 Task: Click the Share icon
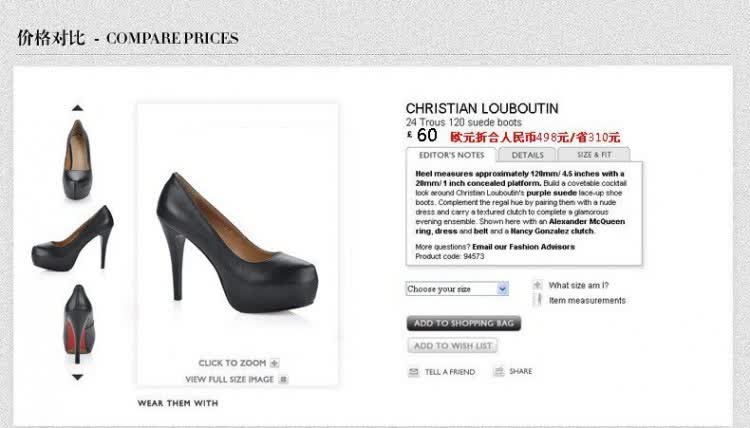pos(499,372)
